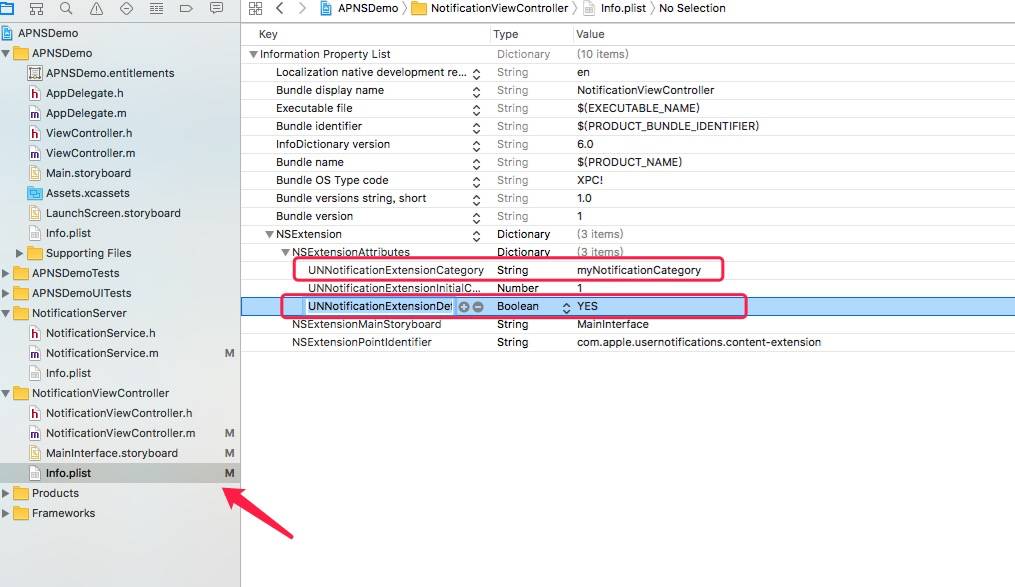Collapse the APNSDemo group folder
Screen dimensions: 1015x587
[x=6, y=53]
